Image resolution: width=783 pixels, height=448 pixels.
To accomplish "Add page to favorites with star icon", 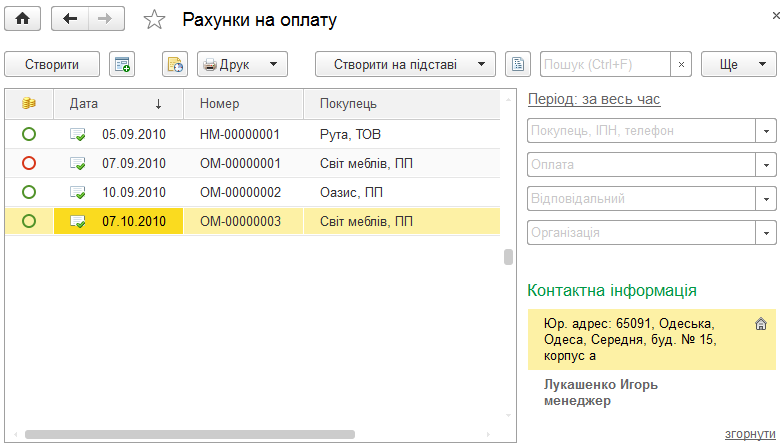I will (154, 20).
